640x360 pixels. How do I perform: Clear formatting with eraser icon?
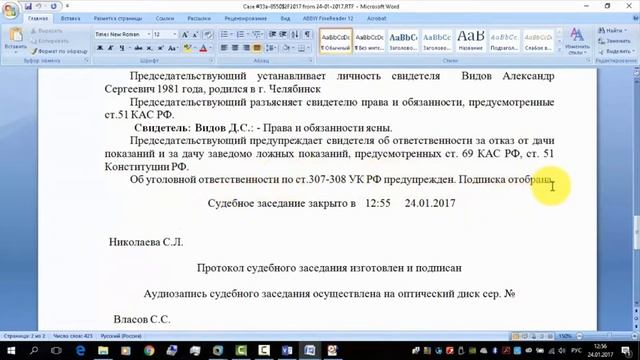click(208, 34)
